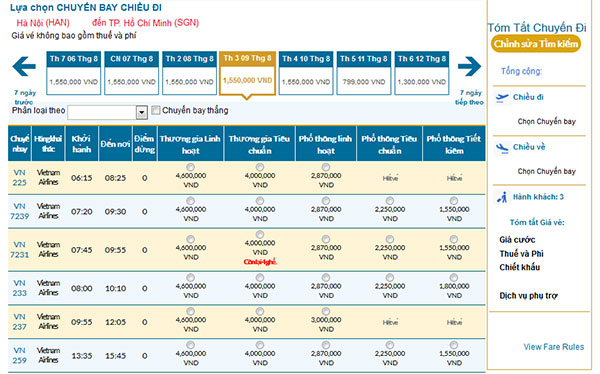
Task: Select VN 7231 Thương gia Tiêu chuẩn fare
Action: 260,234
